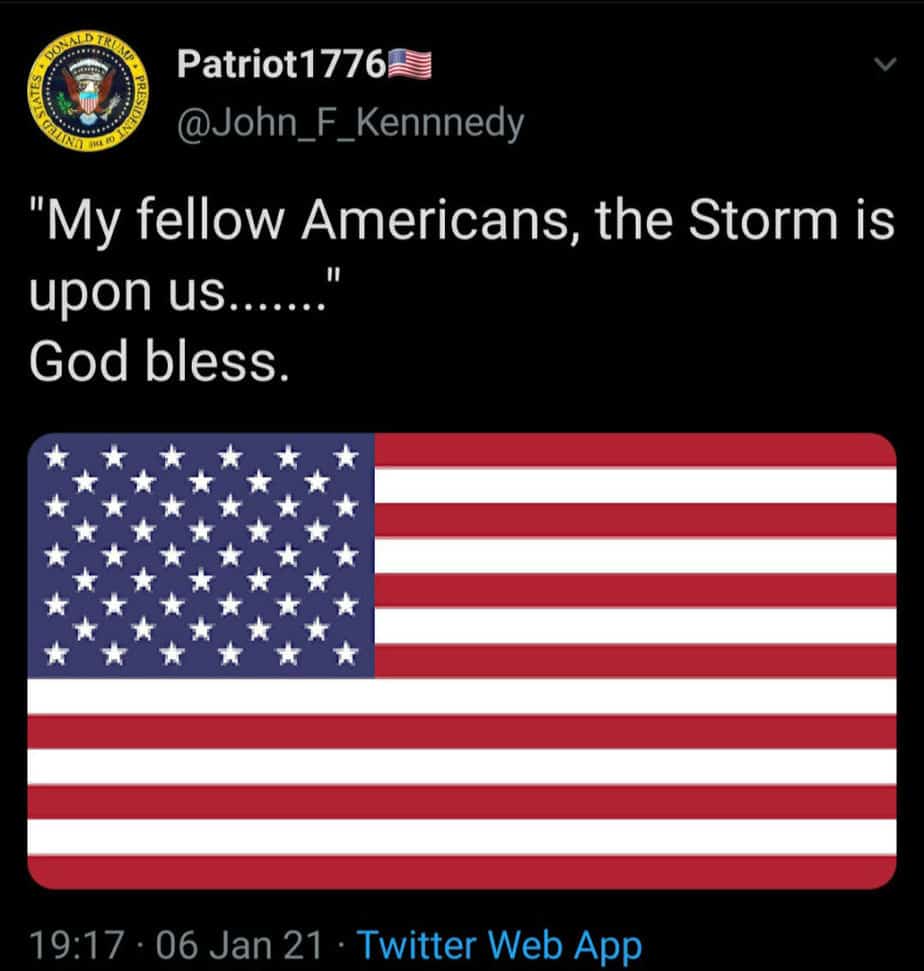Click the blue star field of the flag

201,555
